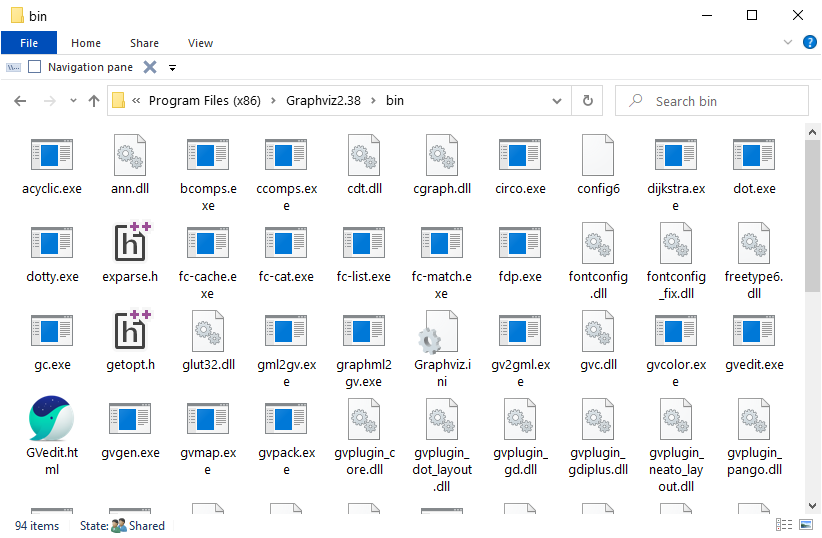Select the cgraph.dll file icon
Image resolution: width=822 pixels, height=538 pixels.
tap(442, 155)
